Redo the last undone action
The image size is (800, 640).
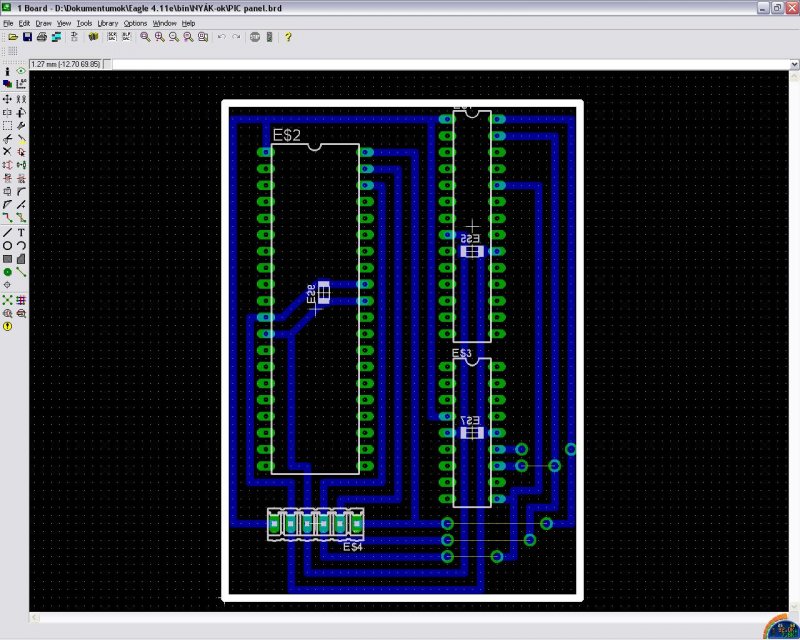click(x=236, y=37)
